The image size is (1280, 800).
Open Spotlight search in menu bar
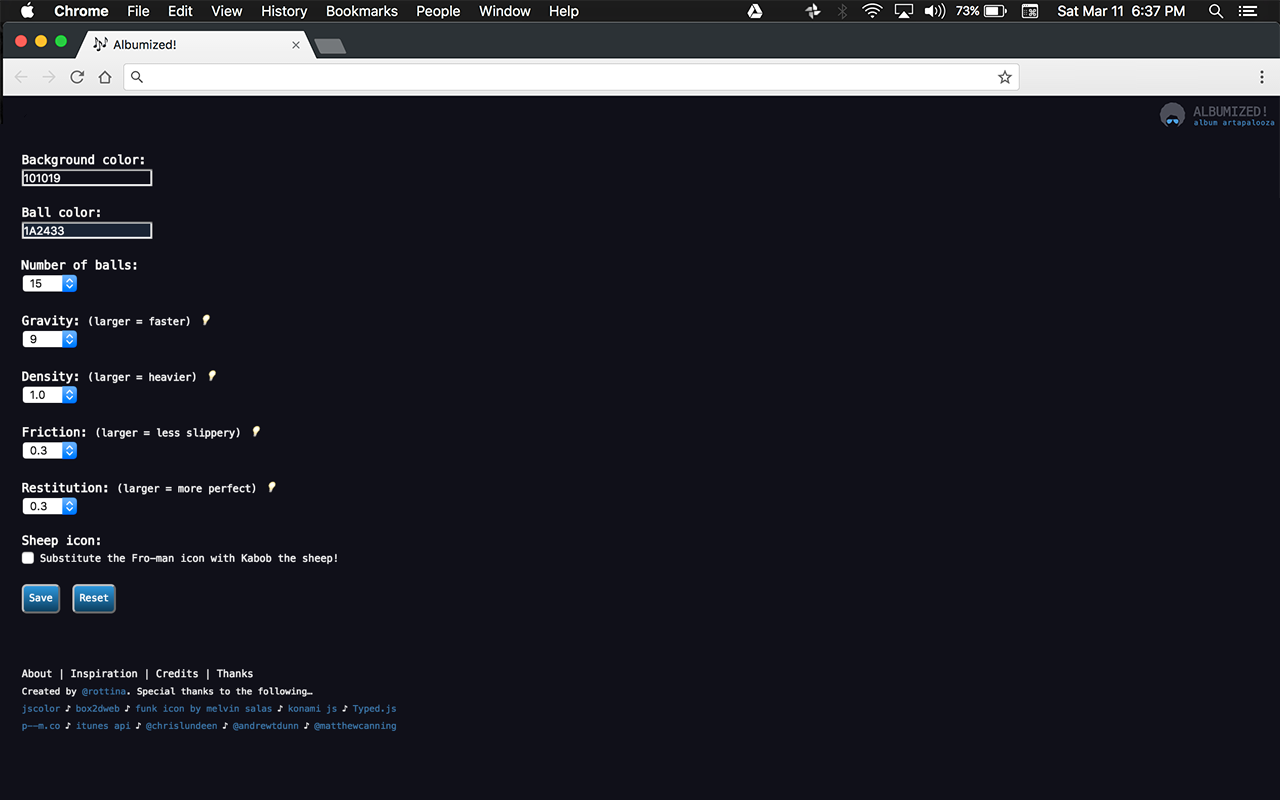(x=1216, y=11)
